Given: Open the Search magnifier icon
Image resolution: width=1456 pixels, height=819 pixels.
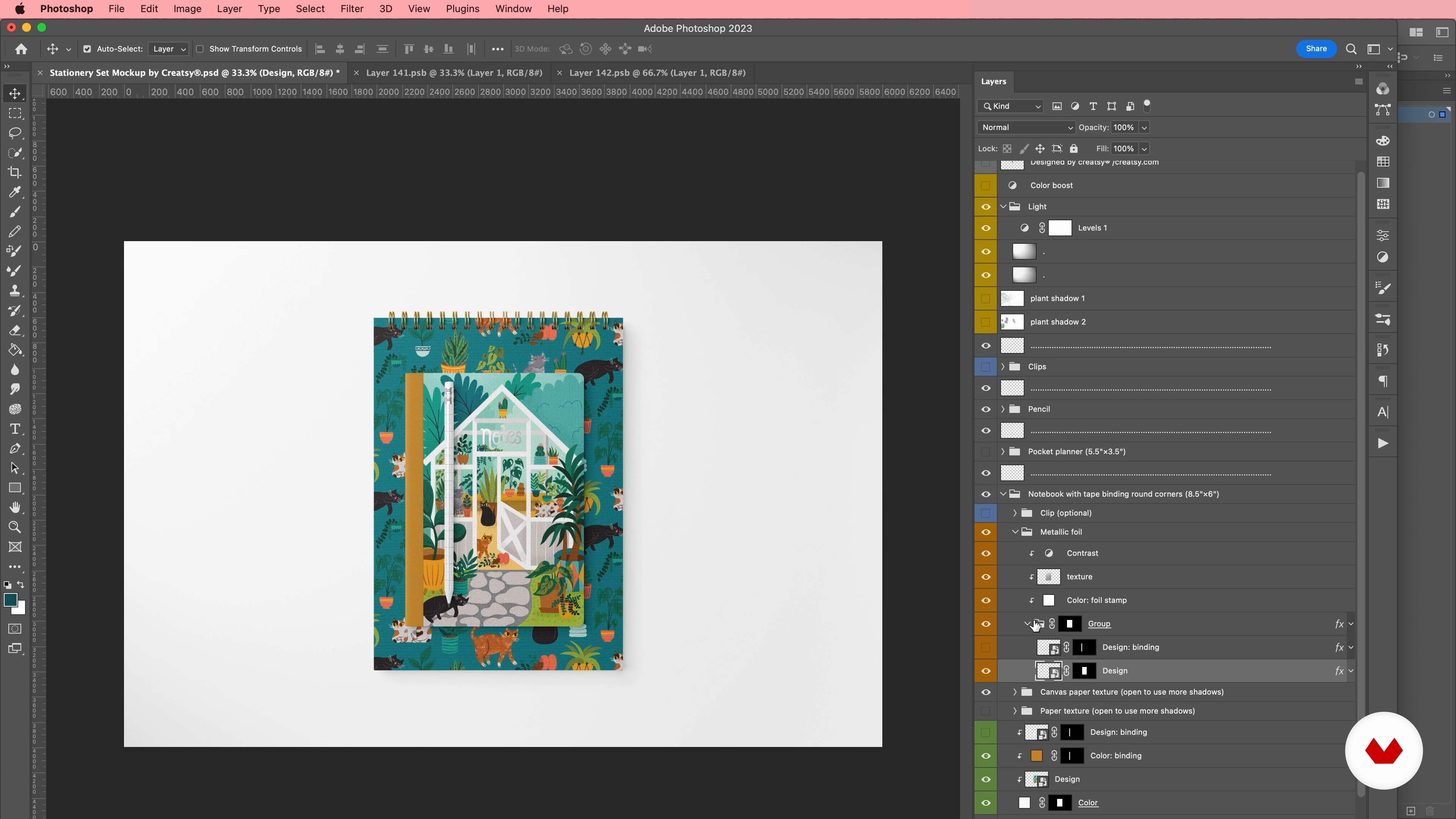Looking at the screenshot, I should click(1351, 49).
